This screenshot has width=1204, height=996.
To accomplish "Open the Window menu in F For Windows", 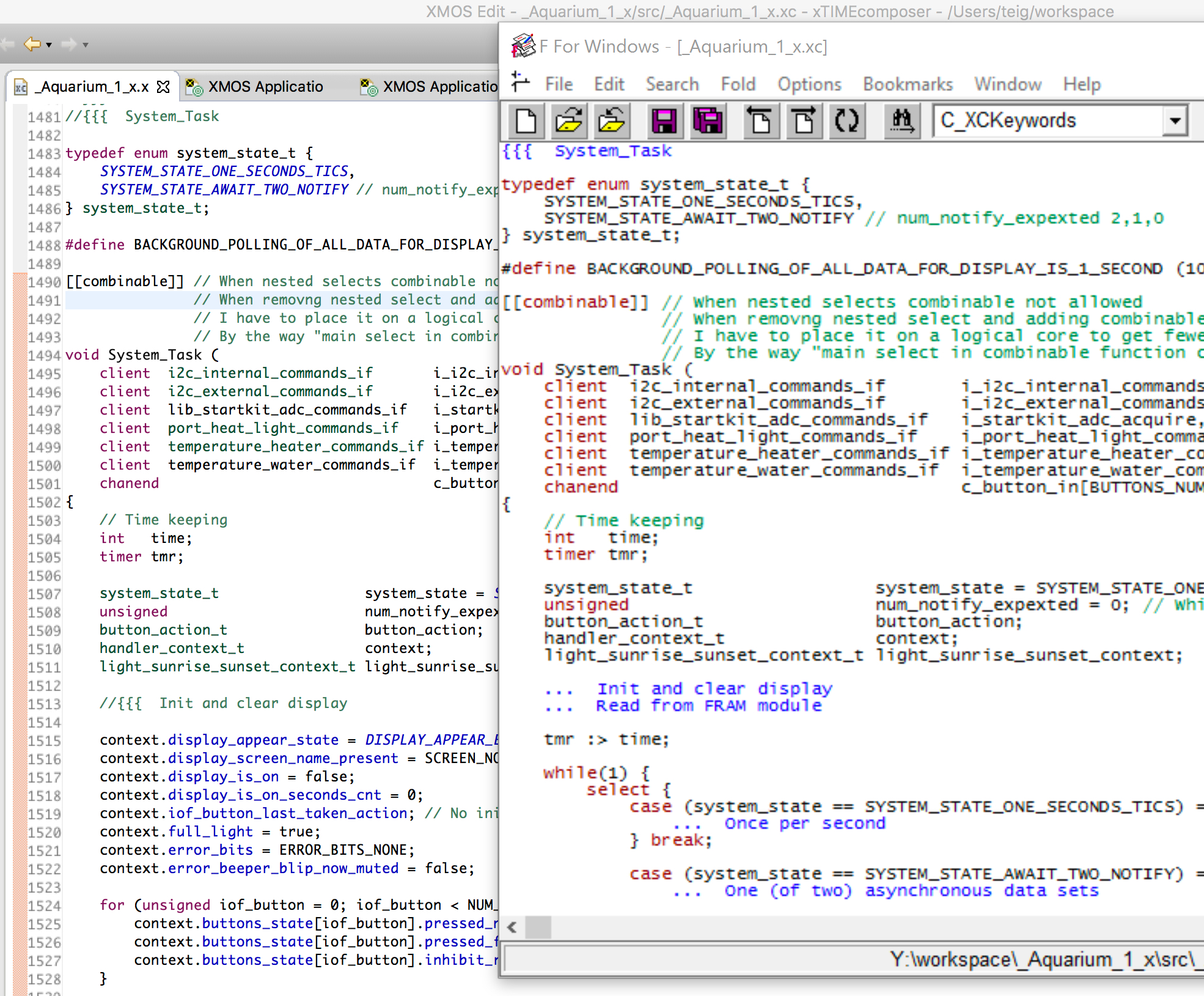I will pyautogui.click(x=1008, y=84).
